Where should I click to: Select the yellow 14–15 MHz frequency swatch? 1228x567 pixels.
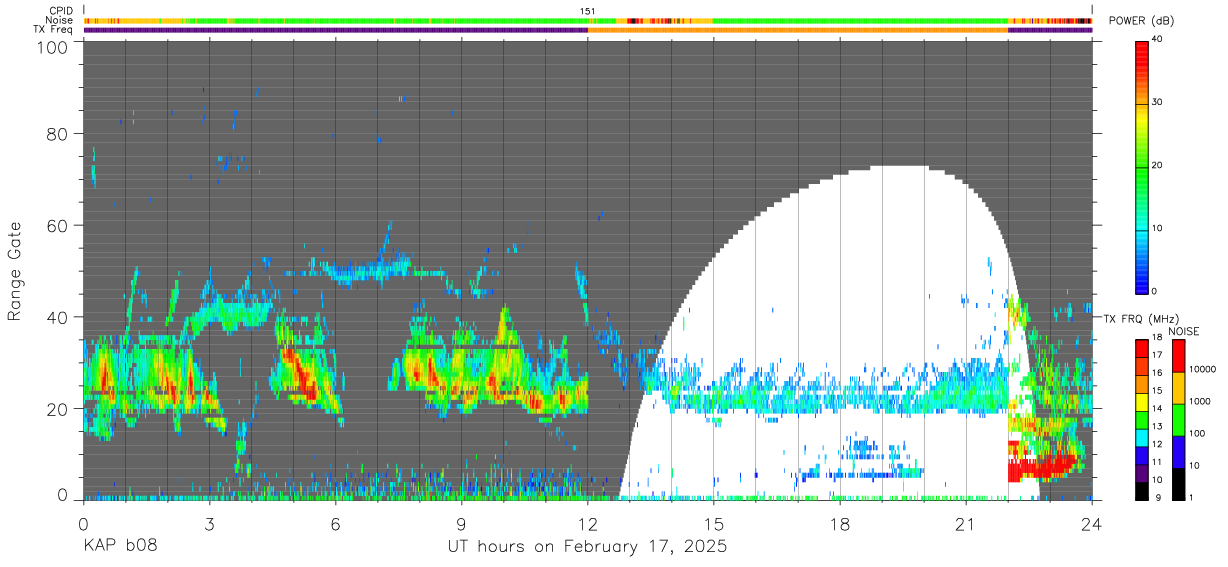click(1141, 400)
